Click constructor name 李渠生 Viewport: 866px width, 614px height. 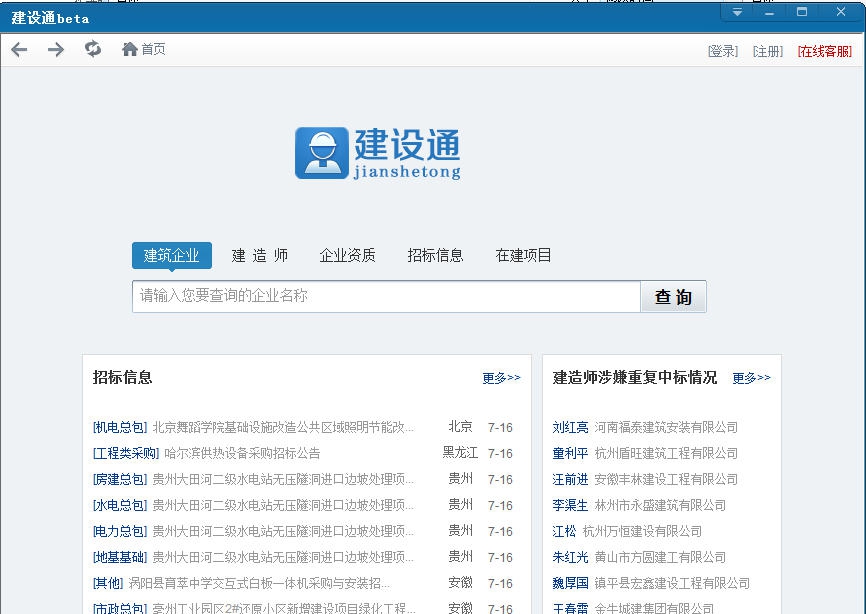tap(570, 505)
